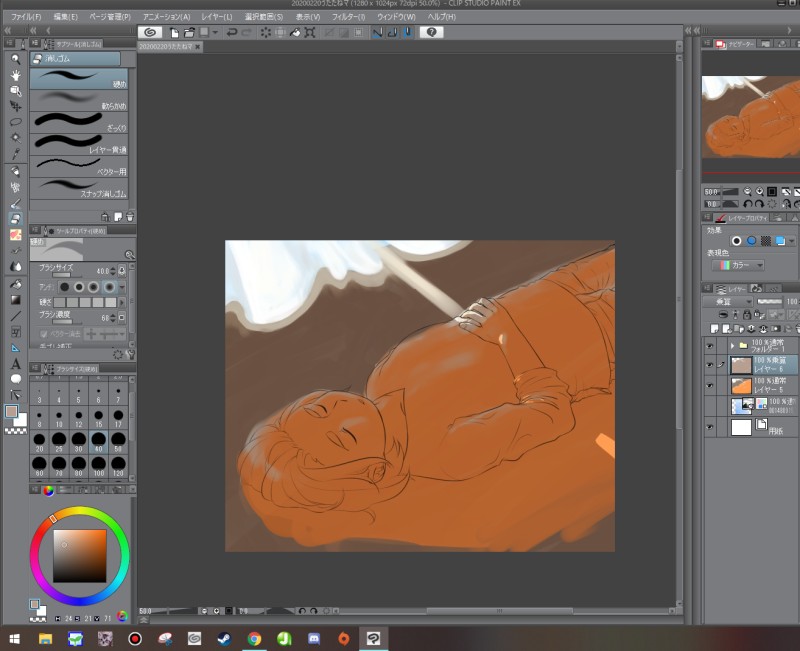Screen dimensions: 800x651
Task: Select the Zoom magnifier tool
Action: (x=16, y=59)
